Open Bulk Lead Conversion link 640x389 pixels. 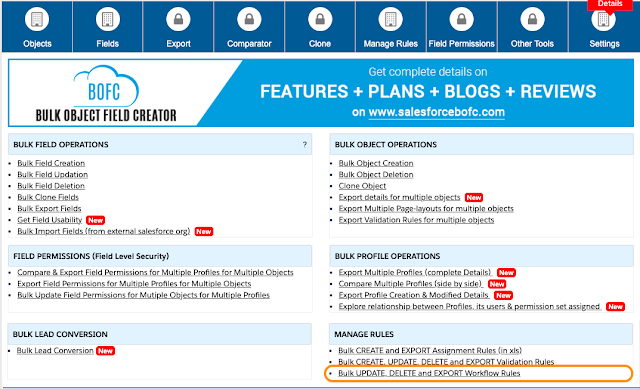(55, 351)
